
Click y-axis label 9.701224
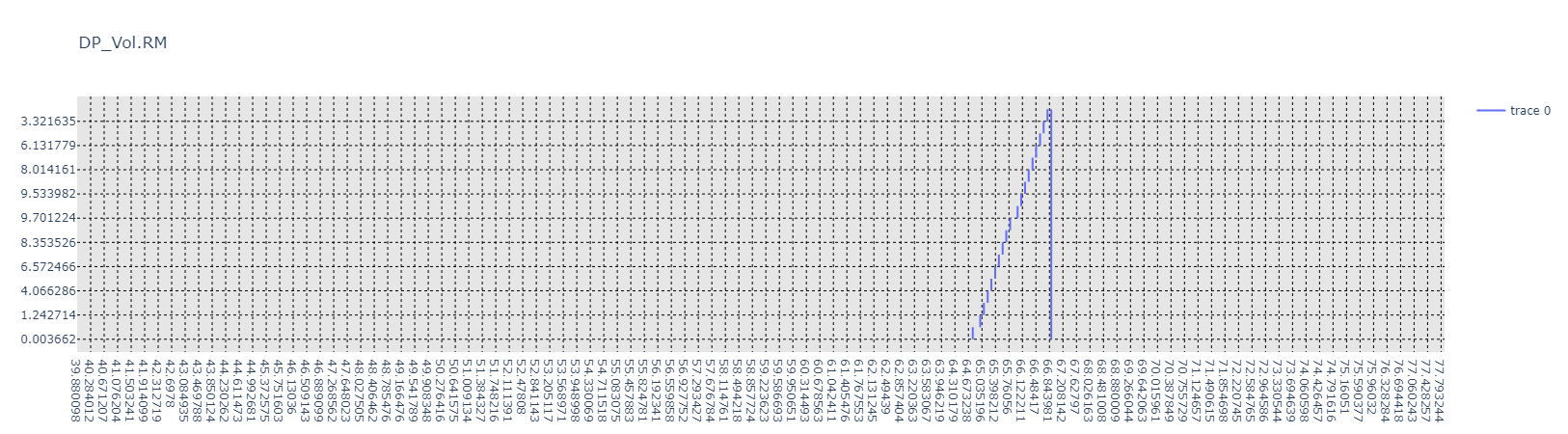tap(48, 218)
